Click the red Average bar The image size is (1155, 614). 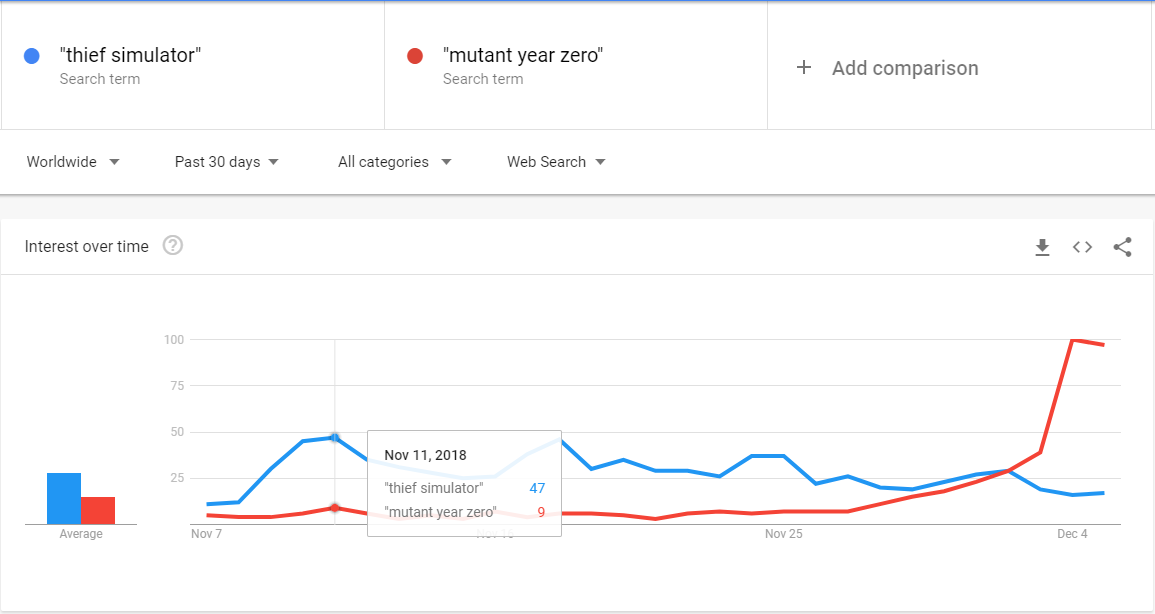click(x=98, y=511)
